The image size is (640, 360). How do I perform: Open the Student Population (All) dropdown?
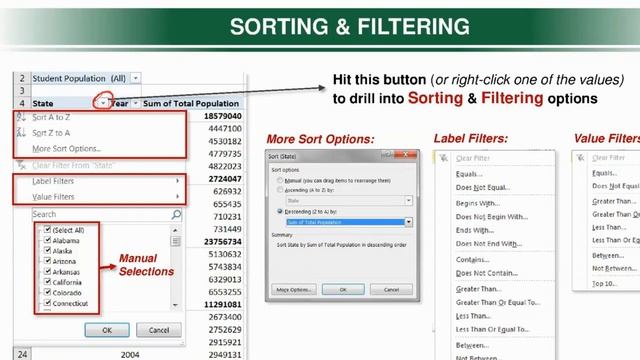coord(136,78)
